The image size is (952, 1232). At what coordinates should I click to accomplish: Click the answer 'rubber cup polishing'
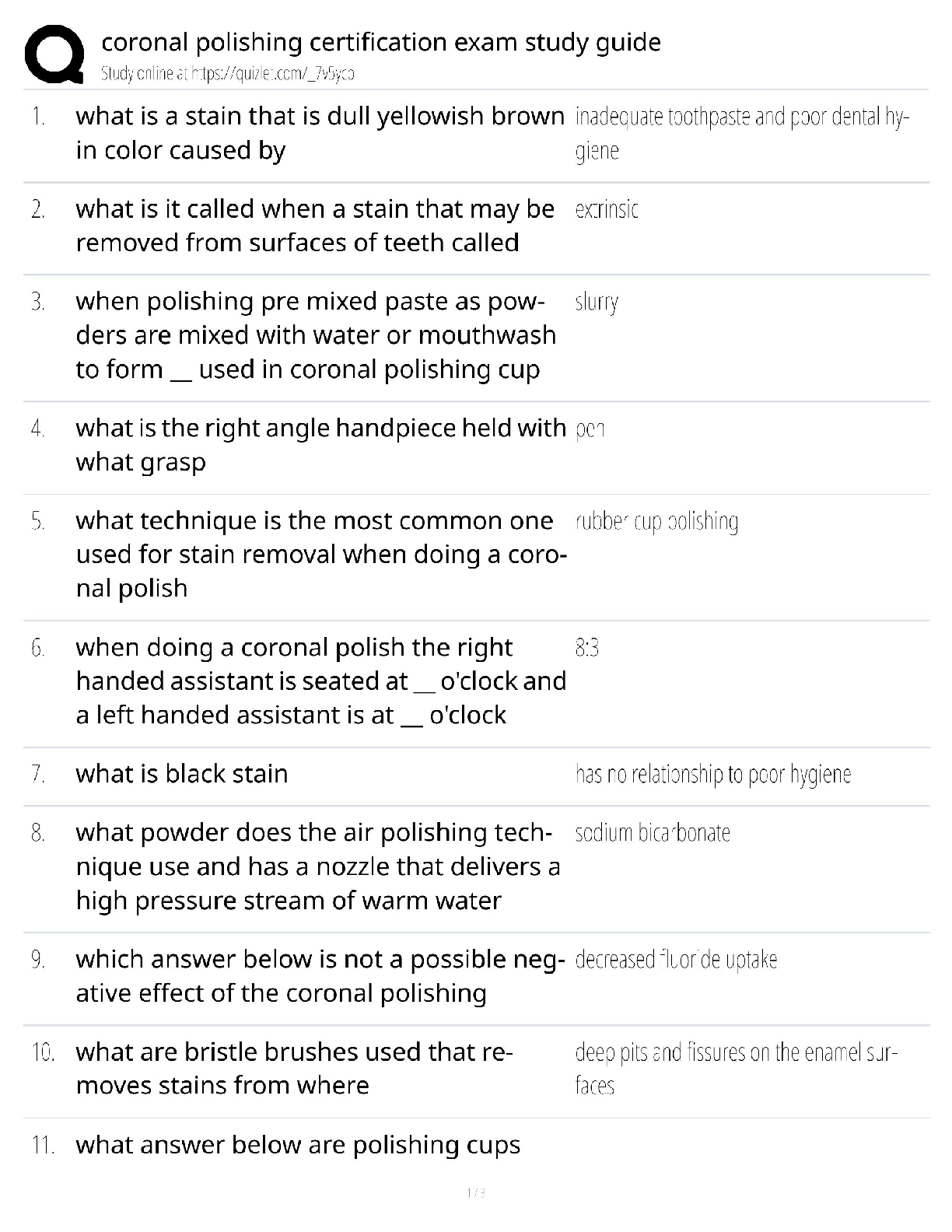point(656,521)
